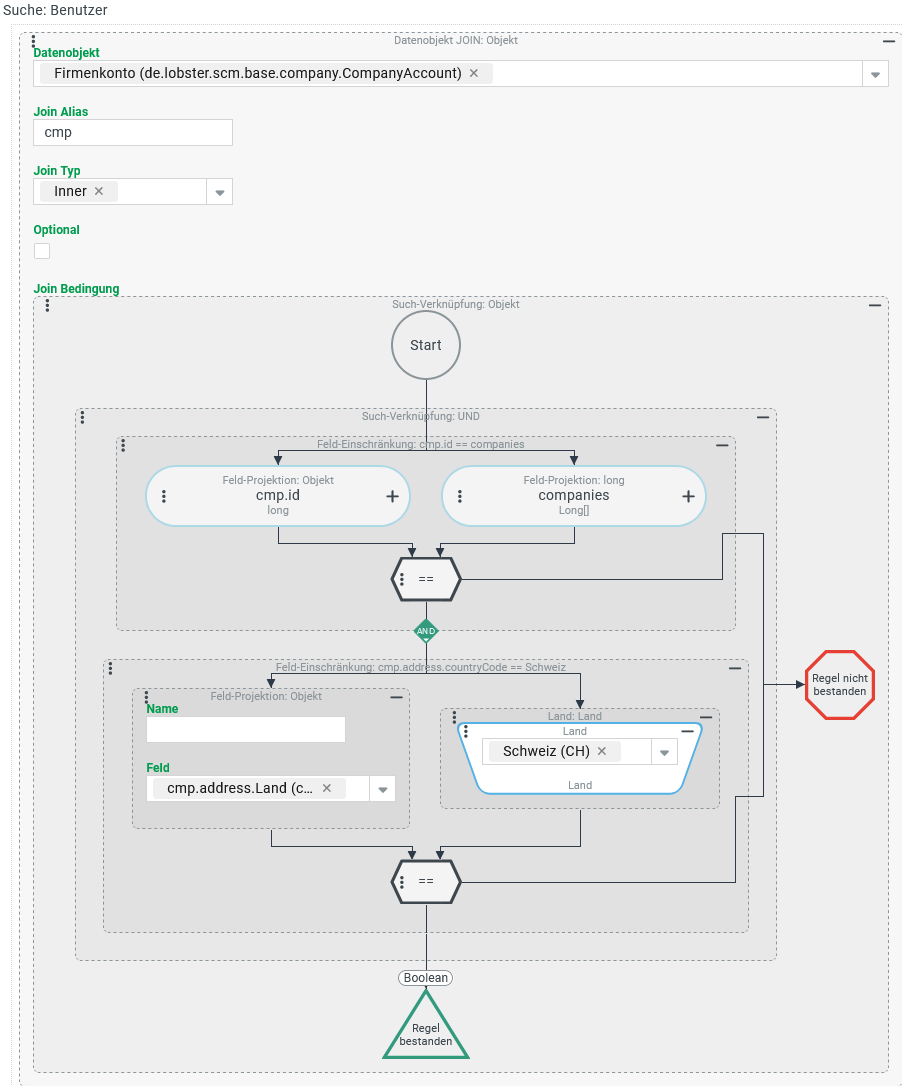Click the green AND diamond connector
902x1086 pixels.
pos(426,631)
